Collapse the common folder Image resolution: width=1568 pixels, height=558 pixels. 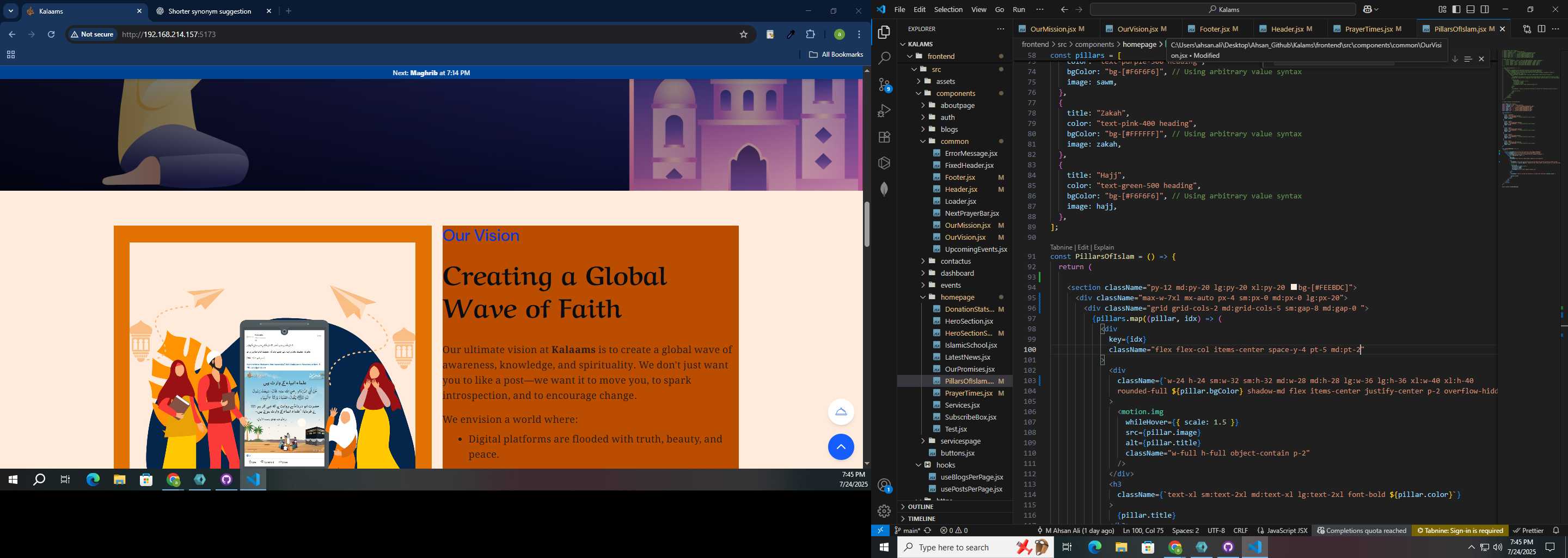click(954, 141)
